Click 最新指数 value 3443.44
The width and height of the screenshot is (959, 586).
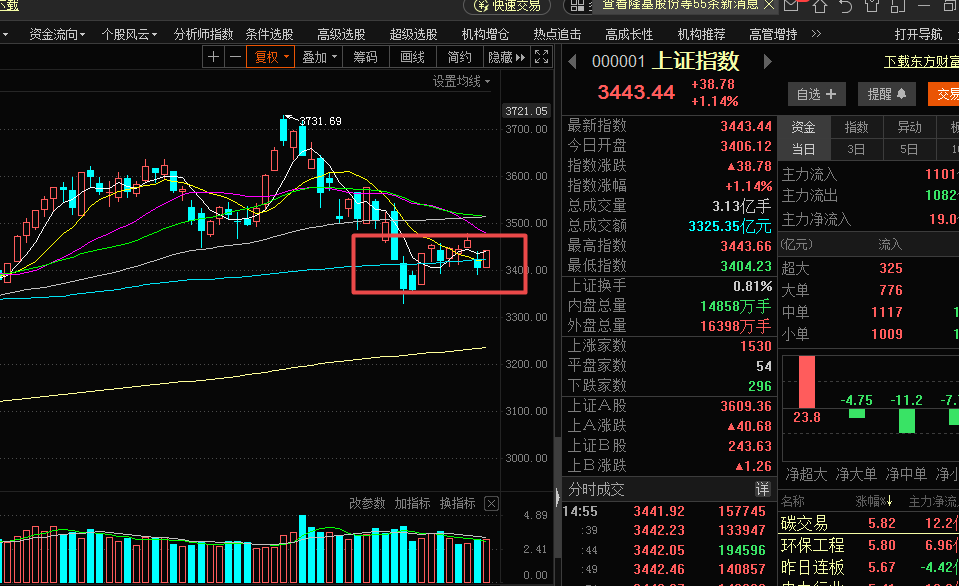tap(746, 126)
